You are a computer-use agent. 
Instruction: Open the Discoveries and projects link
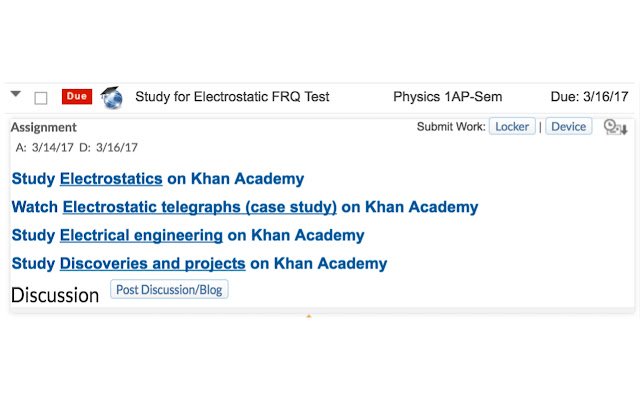pos(152,264)
